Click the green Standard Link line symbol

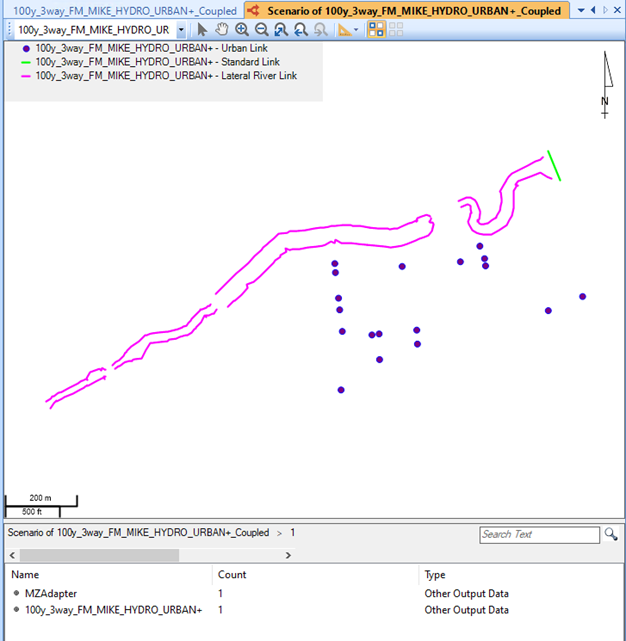click(26, 63)
